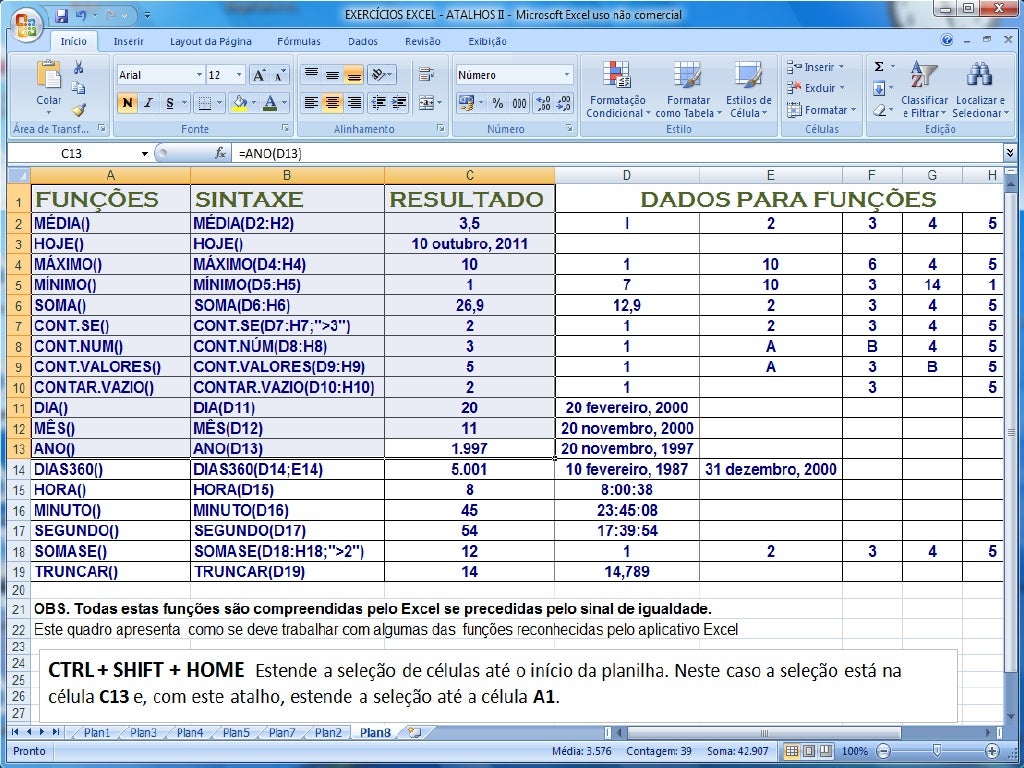
Task: Open sheet tab Plan1
Action: [x=97, y=733]
